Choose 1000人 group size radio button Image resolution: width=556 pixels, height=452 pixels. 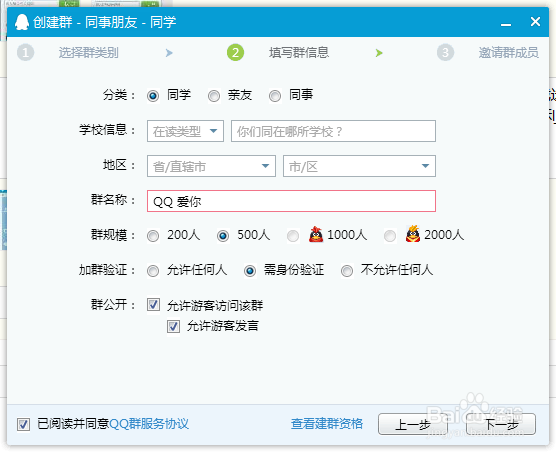293,236
